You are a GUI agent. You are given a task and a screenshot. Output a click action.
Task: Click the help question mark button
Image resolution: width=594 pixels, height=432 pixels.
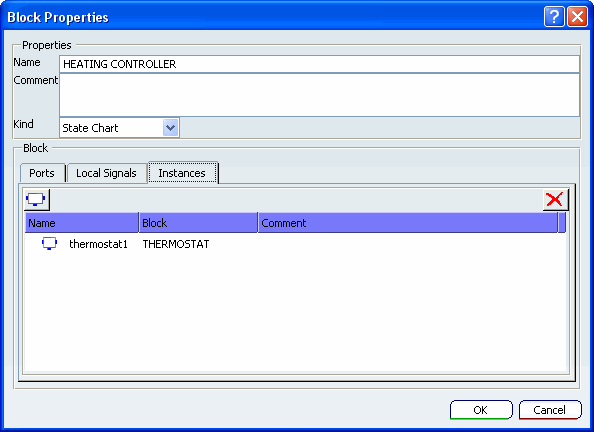point(554,17)
